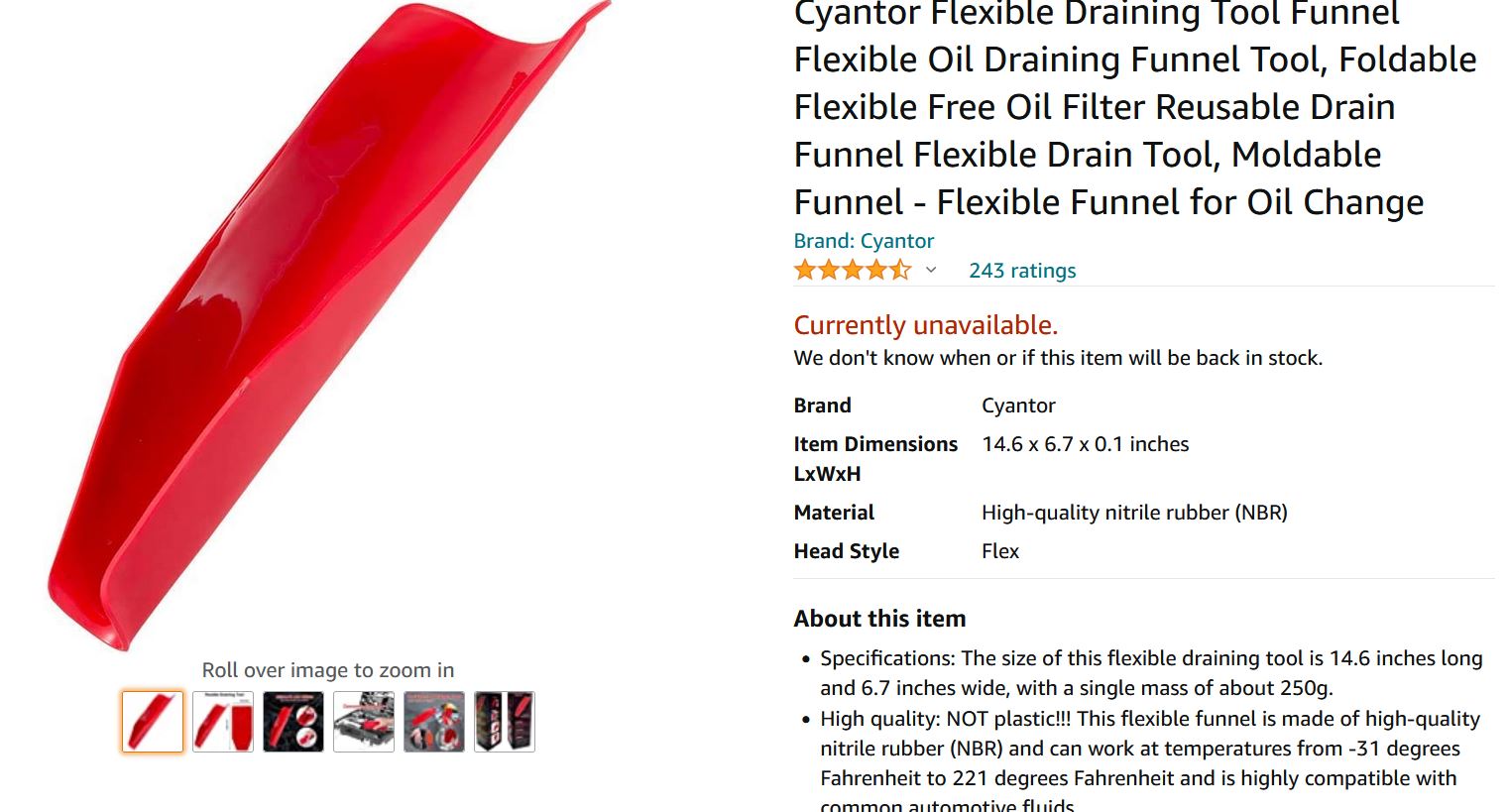Click the 'Roll over image to zoom in' caption
This screenshot has width=1508, height=812.
click(328, 670)
